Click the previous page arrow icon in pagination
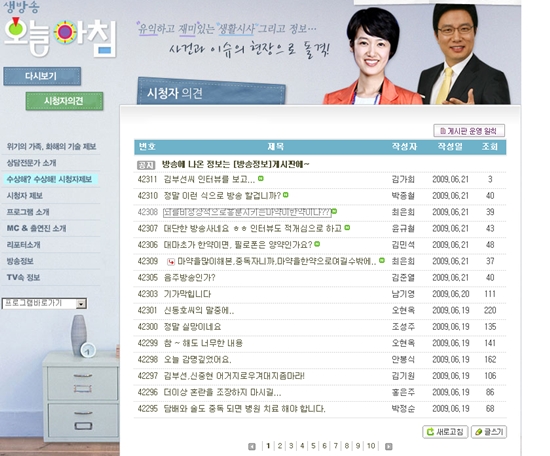550x456 pixels. pyautogui.click(x=251, y=446)
